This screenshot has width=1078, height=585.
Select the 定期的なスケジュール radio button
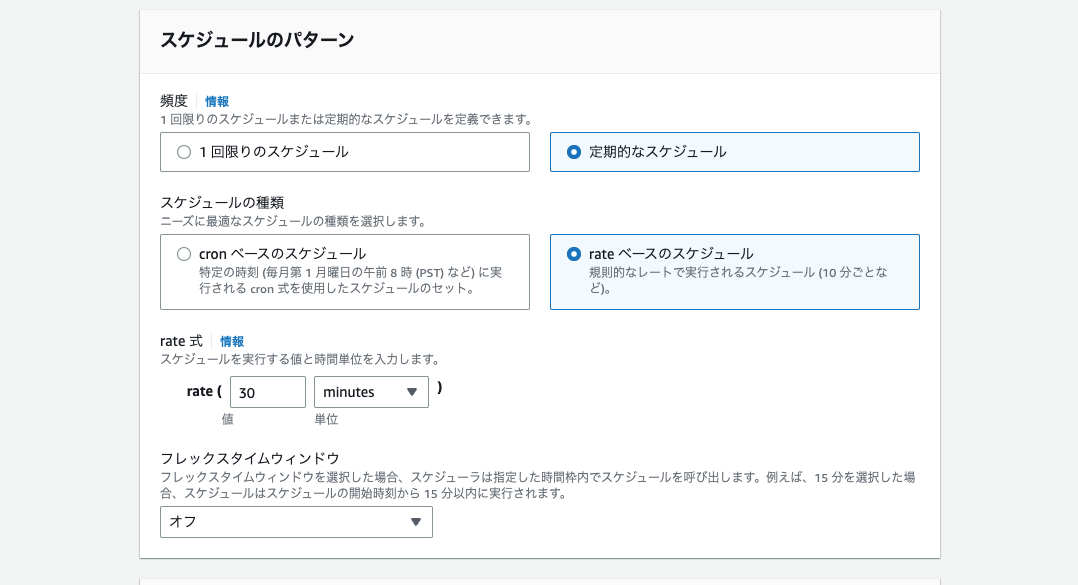click(573, 152)
